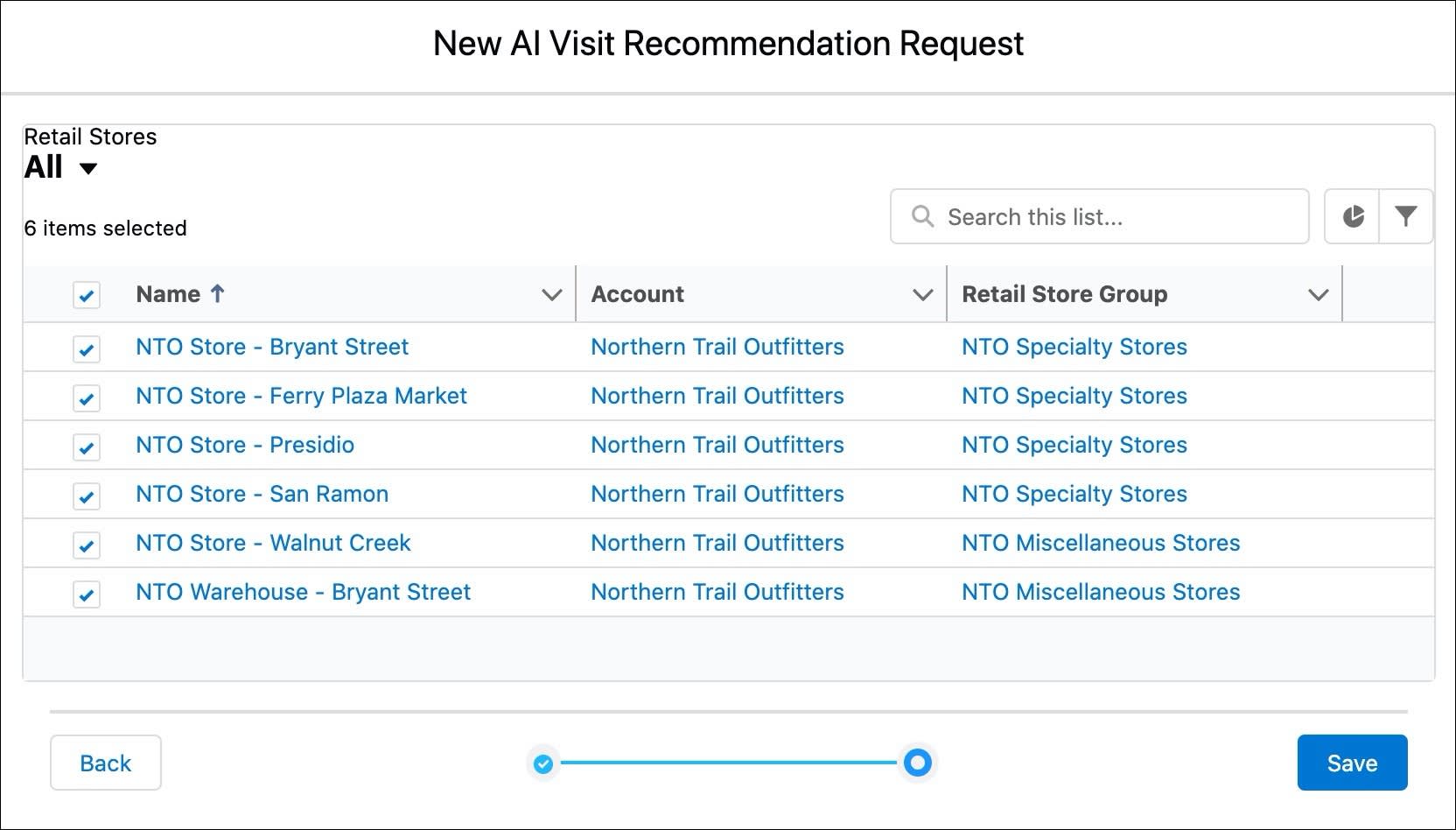Open NTO Miscellaneous Stores from Walnut Creek row
Image resolution: width=1456 pixels, height=830 pixels.
[x=1101, y=543]
